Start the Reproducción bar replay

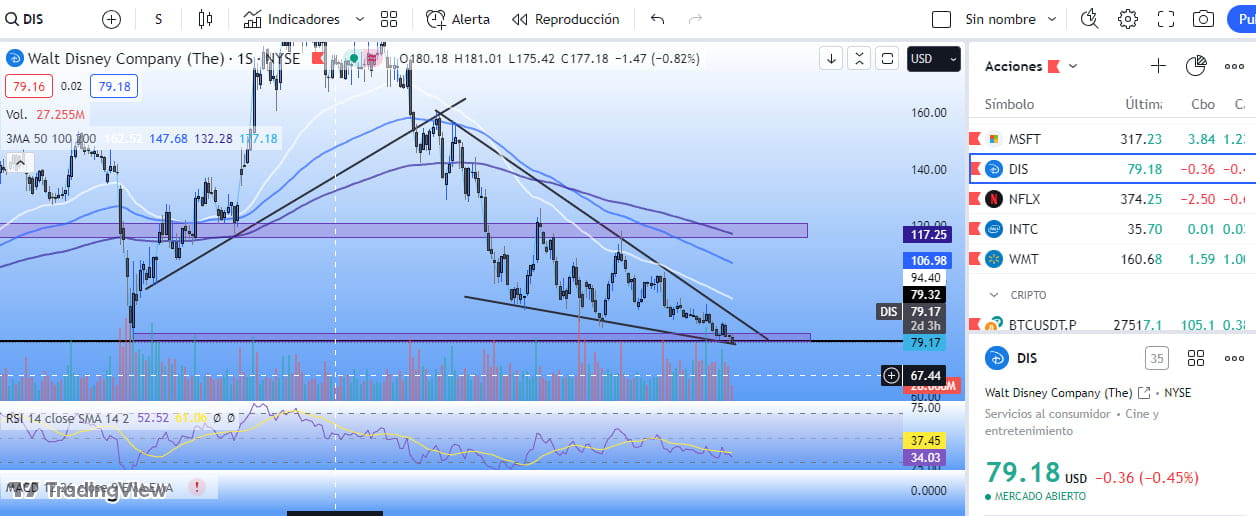click(566, 19)
